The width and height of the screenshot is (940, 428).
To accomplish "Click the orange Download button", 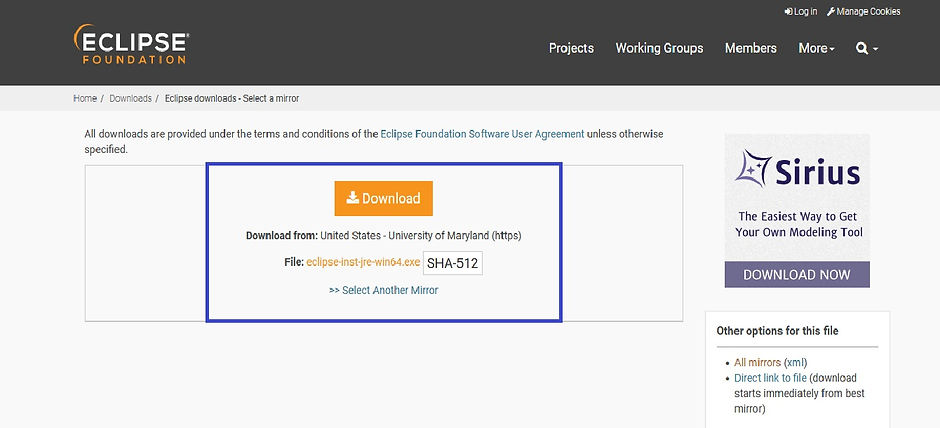I will (x=384, y=198).
